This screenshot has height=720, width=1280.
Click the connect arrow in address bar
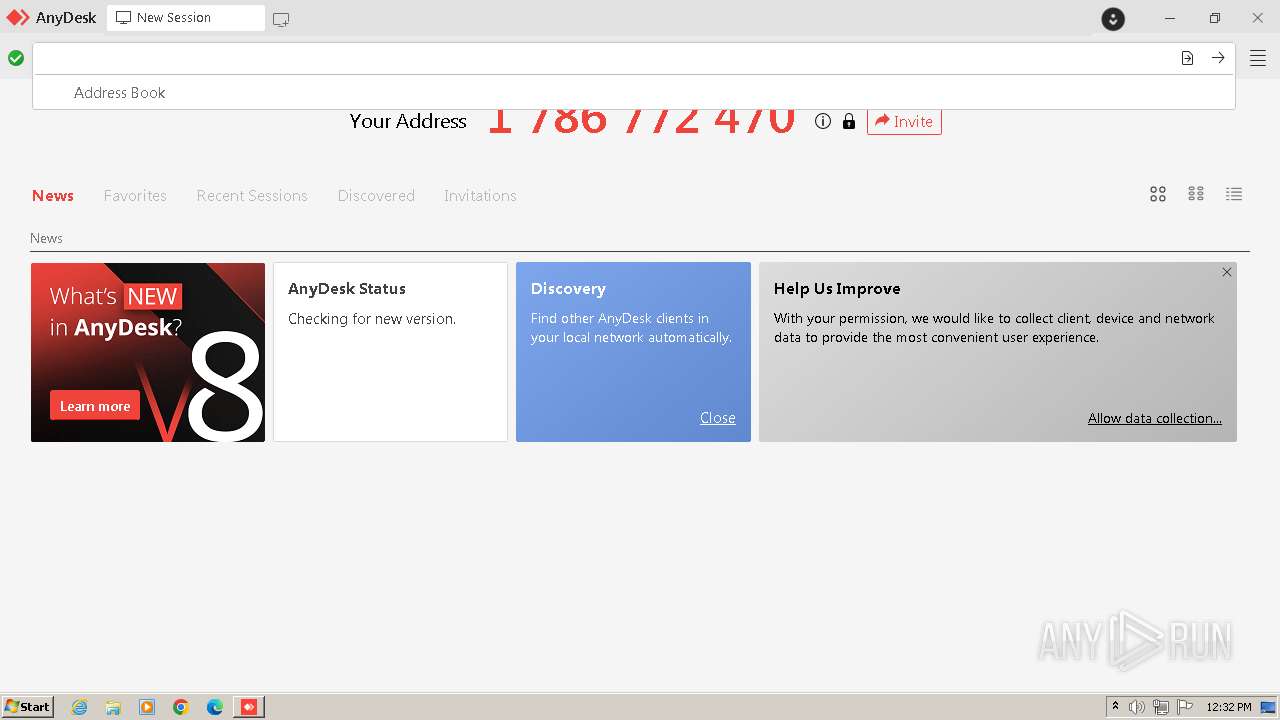coord(1218,58)
